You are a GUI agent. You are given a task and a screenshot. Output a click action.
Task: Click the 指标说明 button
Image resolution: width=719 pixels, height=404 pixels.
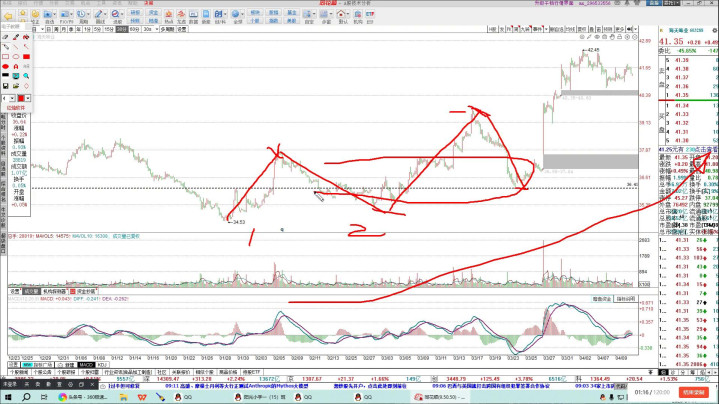click(626, 299)
